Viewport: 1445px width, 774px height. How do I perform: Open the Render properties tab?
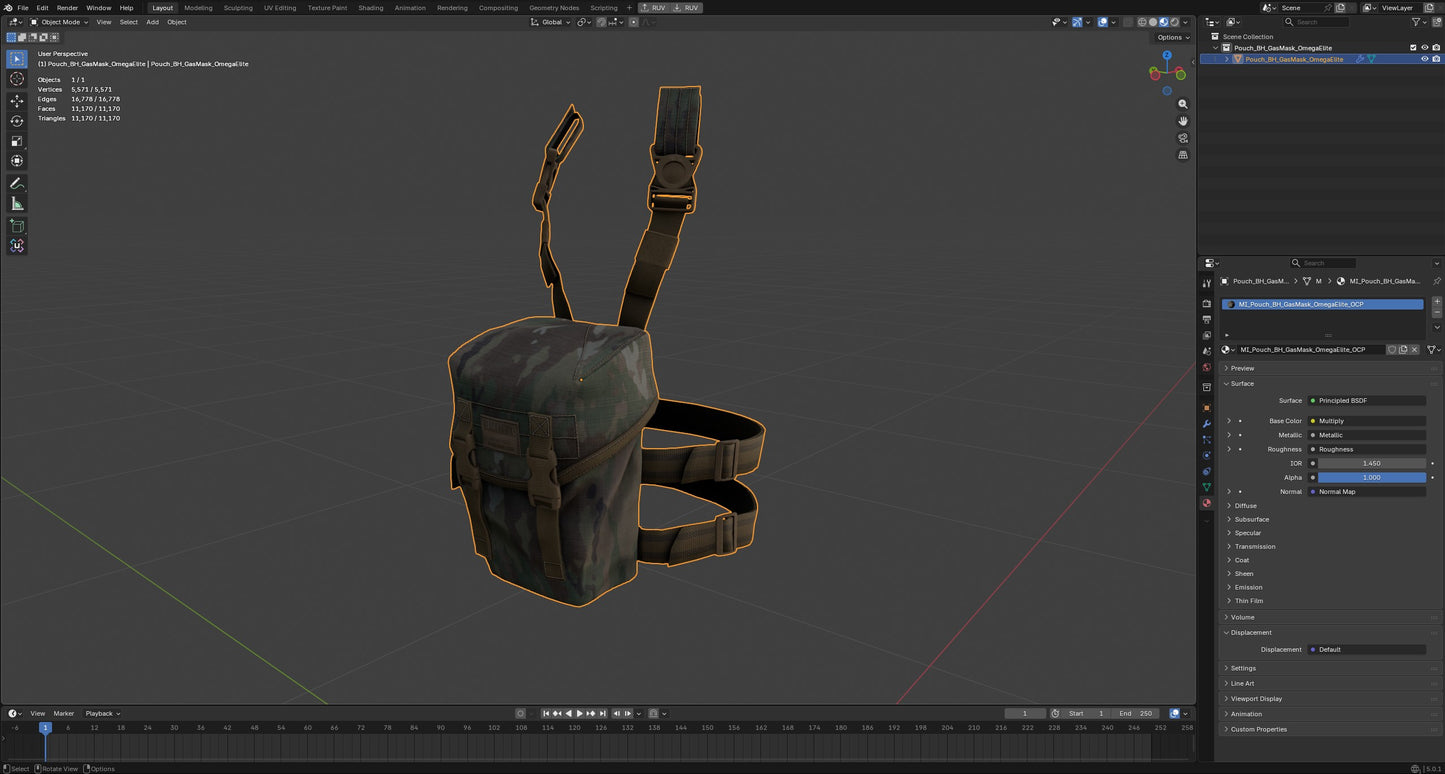click(1207, 303)
